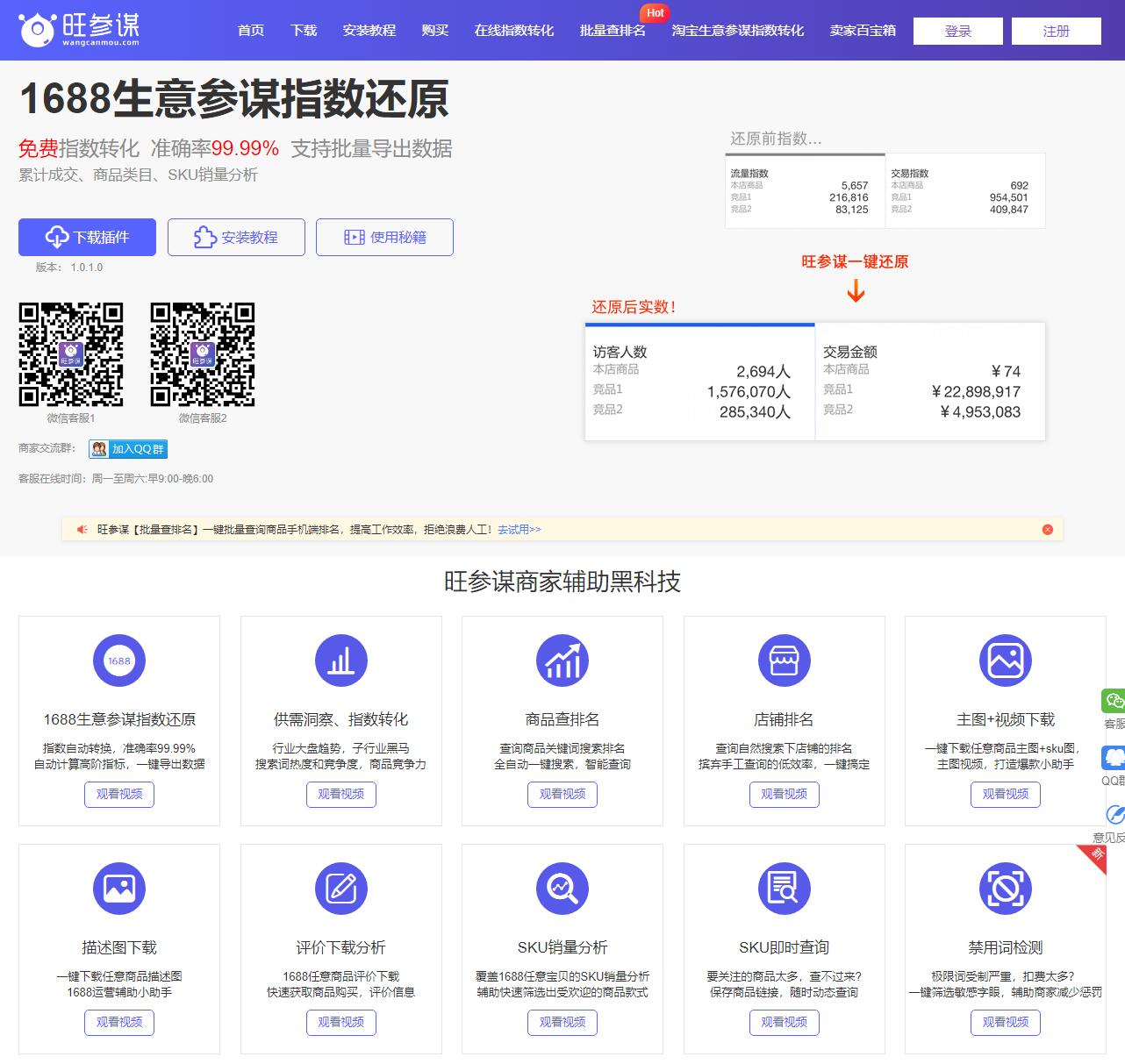Click the image icon for 主图+视频下载
This screenshot has width=1125, height=1064.
pos(1006,661)
